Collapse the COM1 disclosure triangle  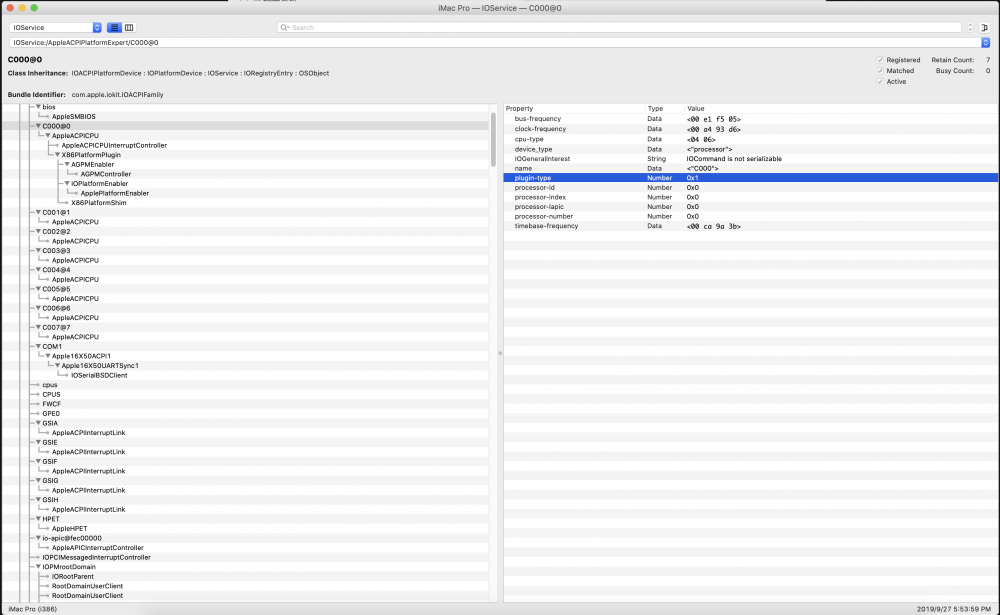38,346
